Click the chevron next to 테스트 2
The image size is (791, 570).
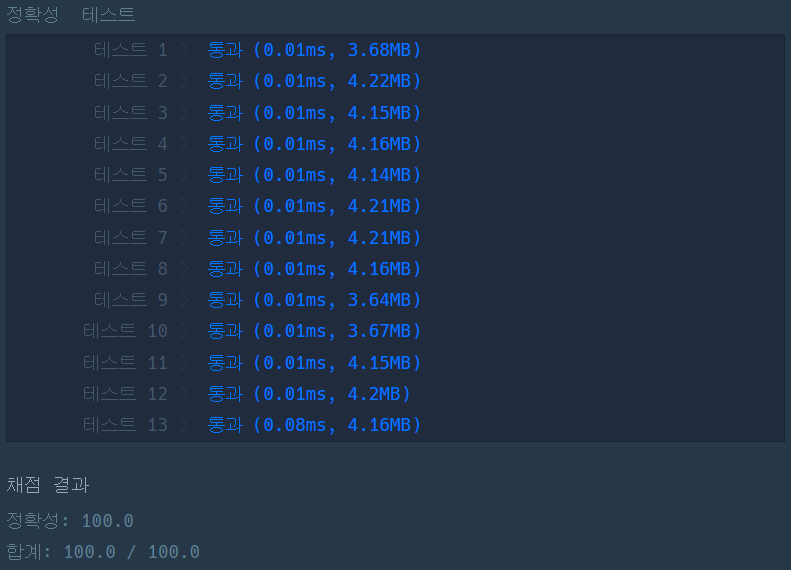[x=185, y=81]
